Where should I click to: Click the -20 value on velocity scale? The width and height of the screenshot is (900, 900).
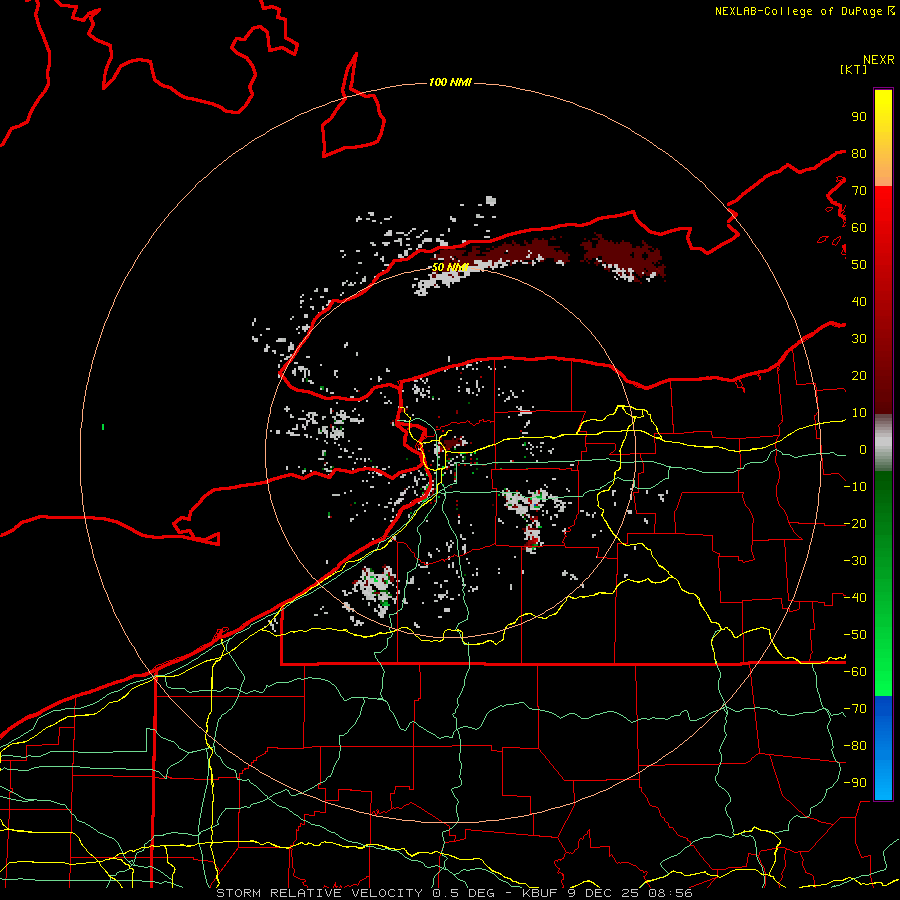pos(855,523)
